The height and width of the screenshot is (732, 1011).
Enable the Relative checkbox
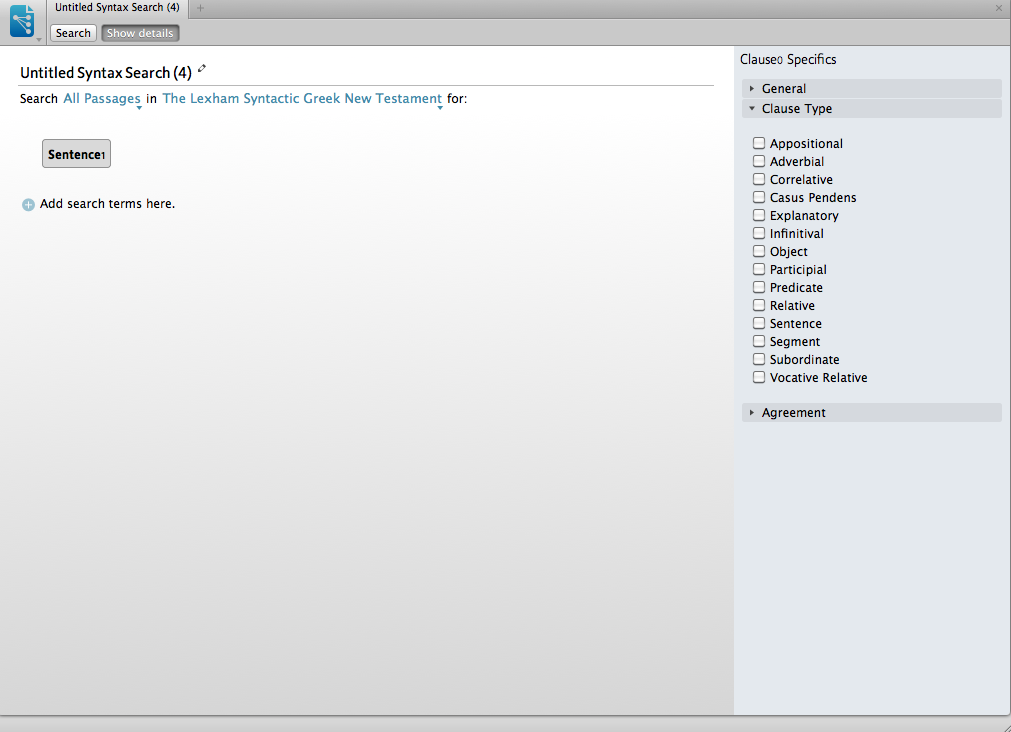point(759,306)
